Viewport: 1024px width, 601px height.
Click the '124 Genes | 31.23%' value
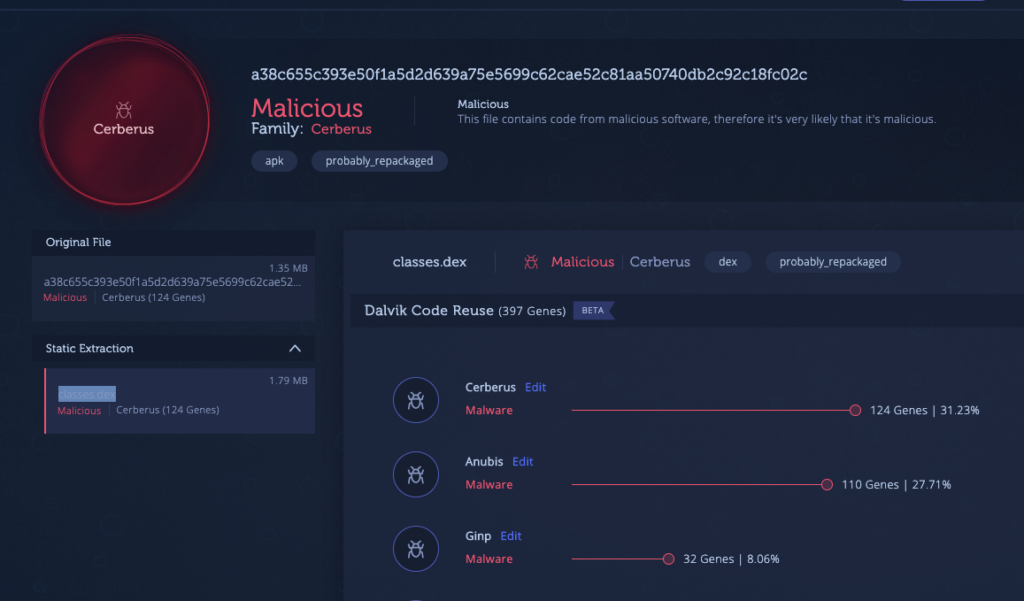(924, 410)
